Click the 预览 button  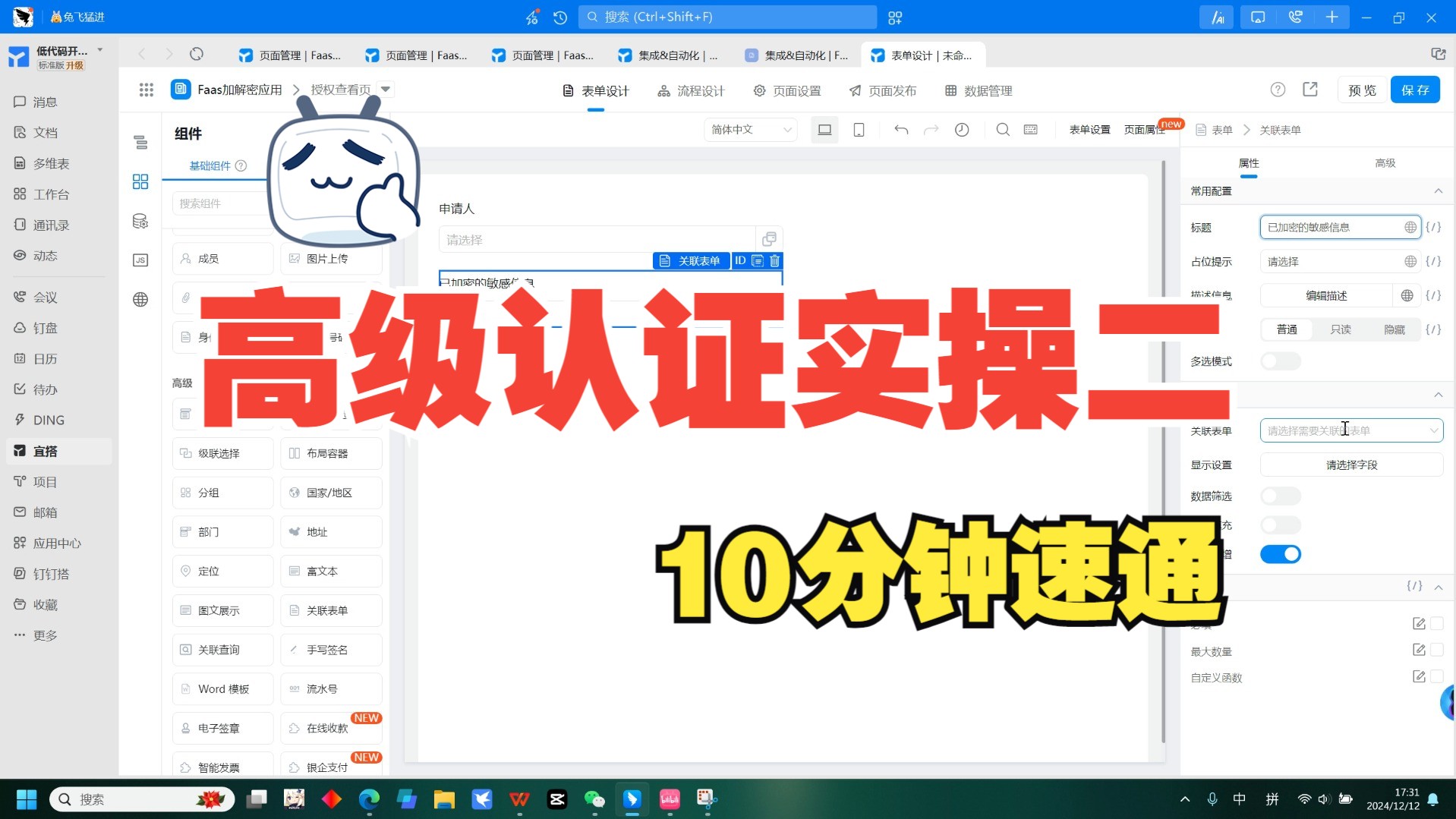point(1362,90)
